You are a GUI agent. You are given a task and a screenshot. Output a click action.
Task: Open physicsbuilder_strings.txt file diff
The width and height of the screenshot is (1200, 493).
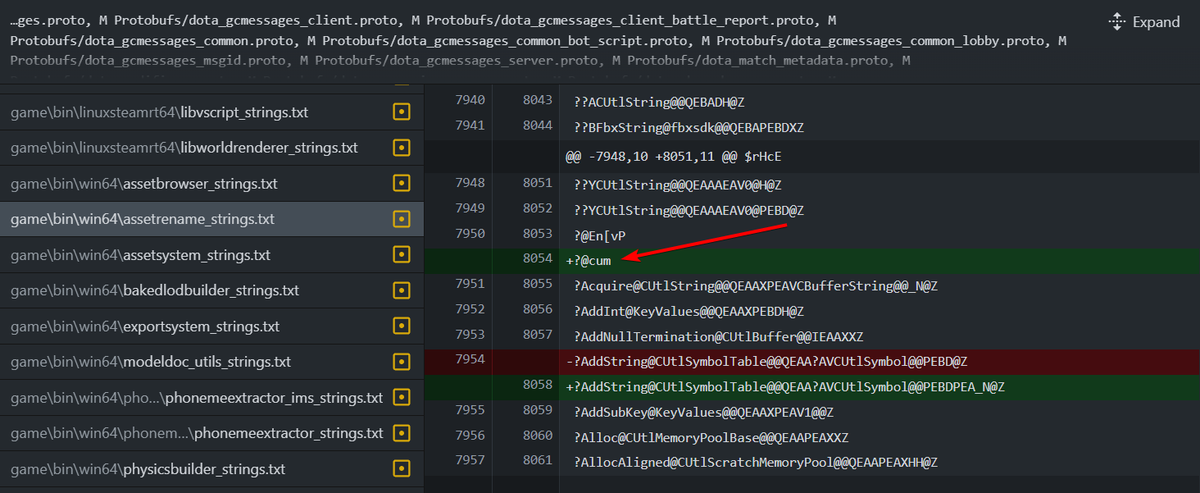212,469
